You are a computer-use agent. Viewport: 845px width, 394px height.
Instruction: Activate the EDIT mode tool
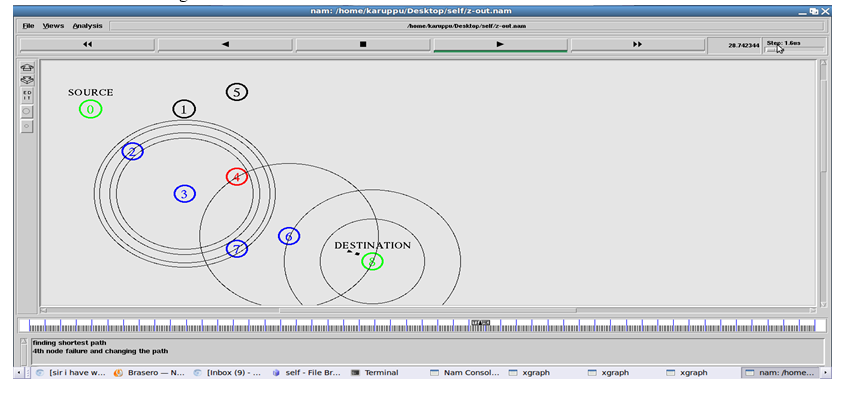(x=27, y=95)
